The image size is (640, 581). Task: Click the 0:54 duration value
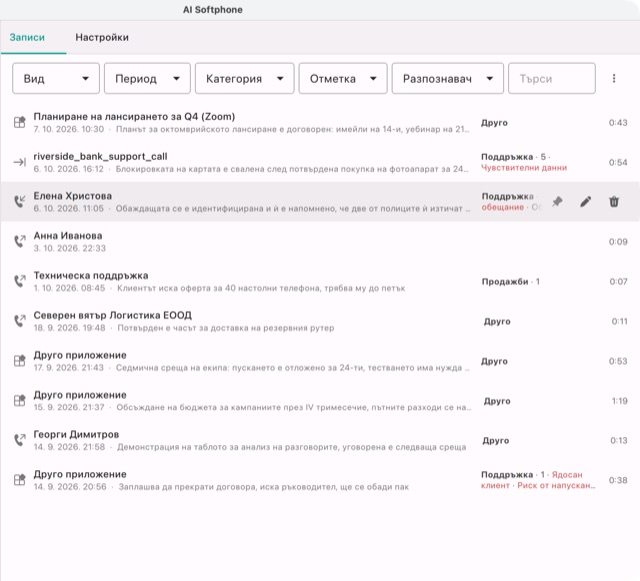click(618, 163)
